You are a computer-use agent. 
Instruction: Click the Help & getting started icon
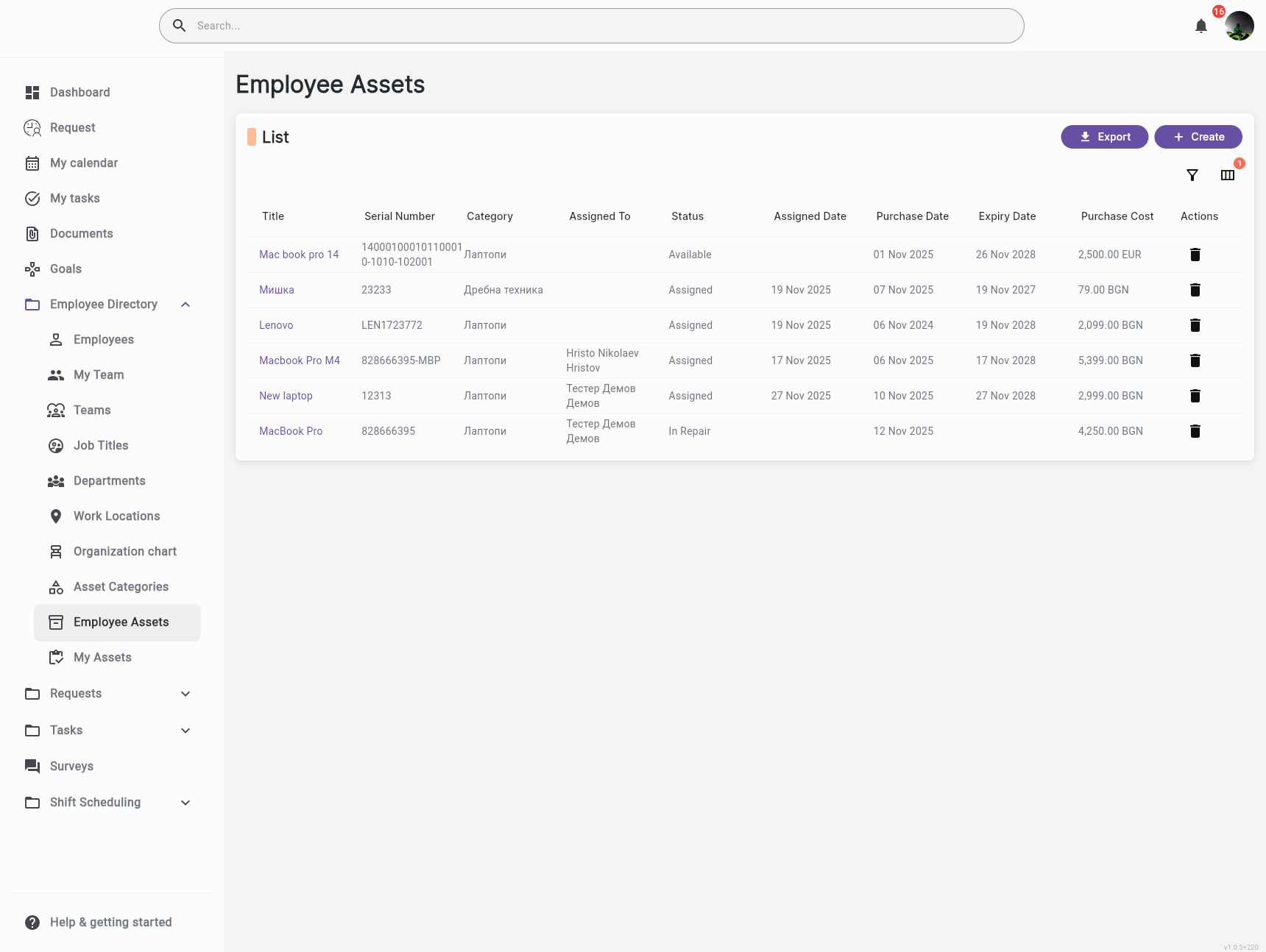(x=32, y=923)
